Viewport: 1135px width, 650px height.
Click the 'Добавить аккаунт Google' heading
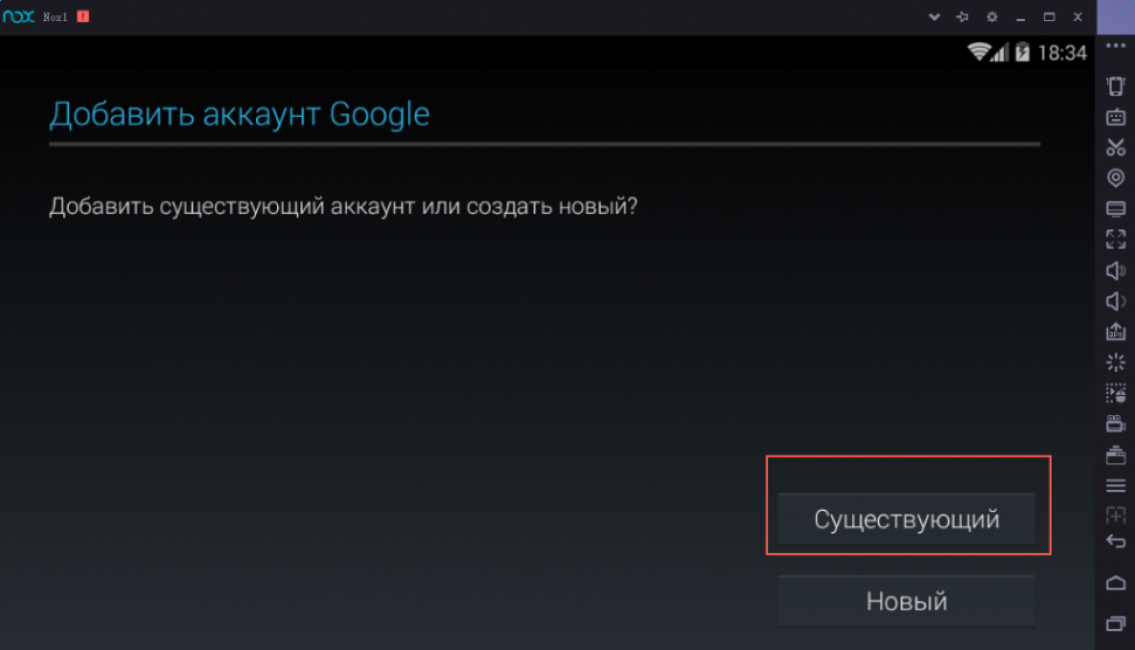coord(240,114)
